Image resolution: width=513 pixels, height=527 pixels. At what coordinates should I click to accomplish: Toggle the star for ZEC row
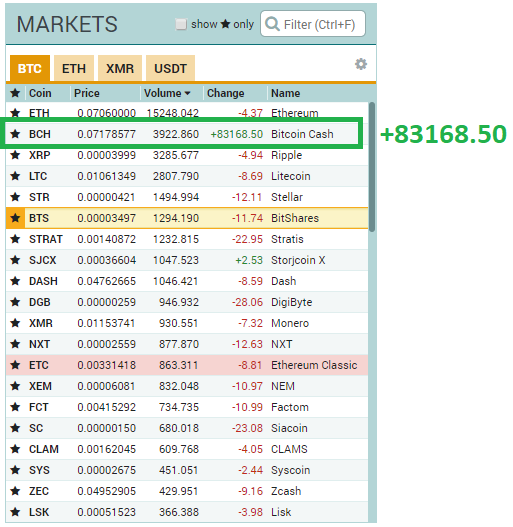(x=15, y=491)
